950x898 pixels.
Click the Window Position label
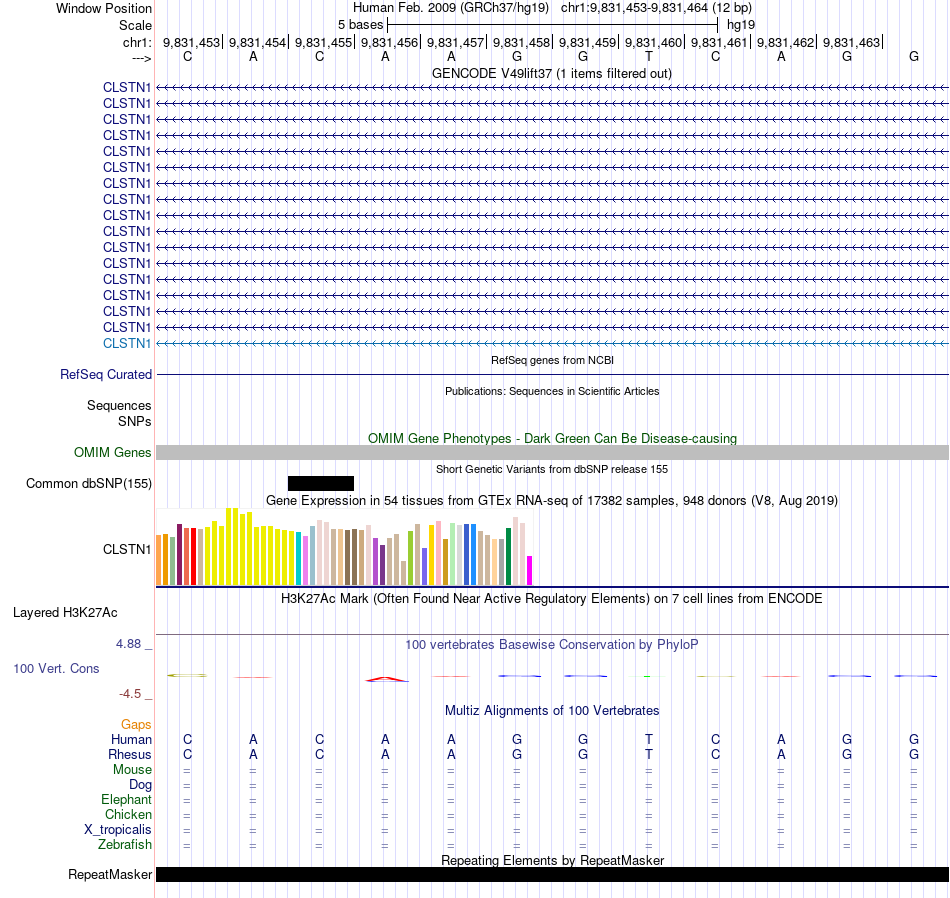click(x=104, y=8)
